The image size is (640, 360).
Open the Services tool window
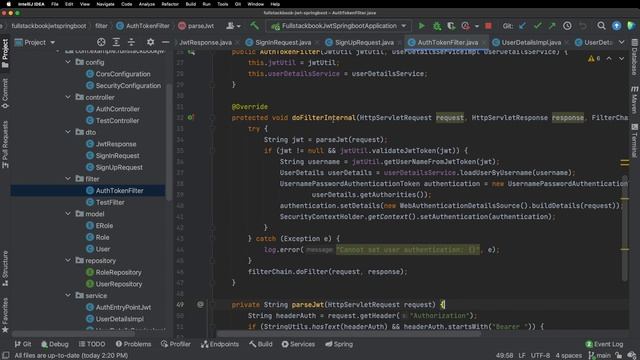coord(298,344)
